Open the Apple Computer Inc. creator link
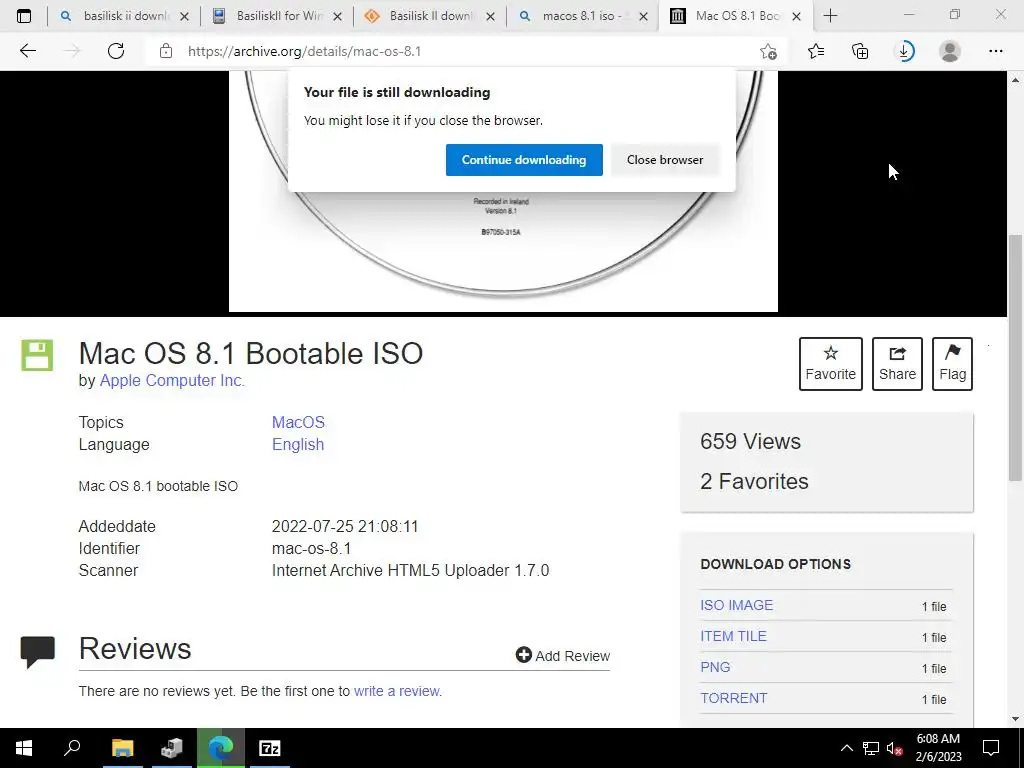 click(172, 380)
